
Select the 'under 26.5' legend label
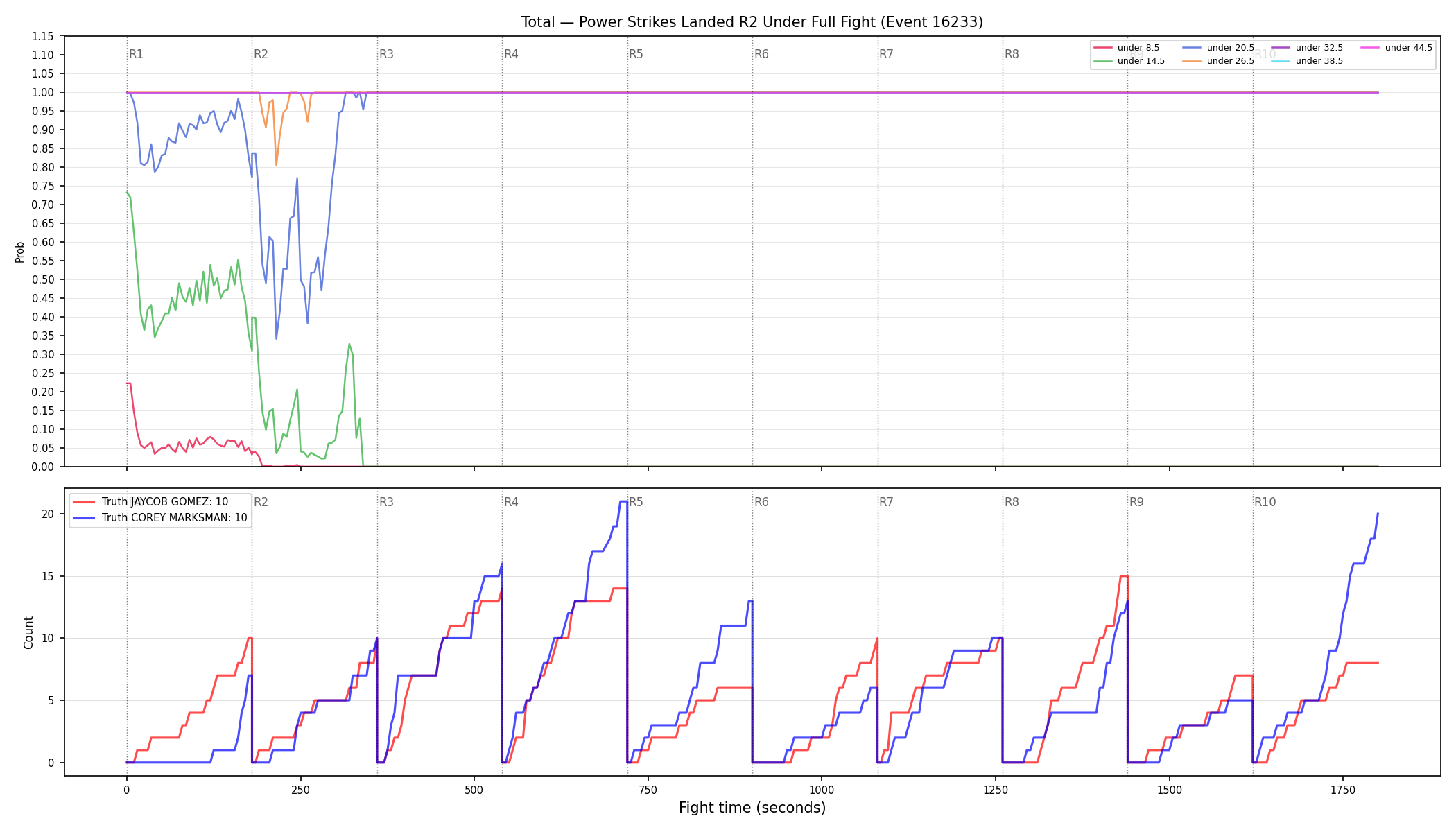point(1231,61)
